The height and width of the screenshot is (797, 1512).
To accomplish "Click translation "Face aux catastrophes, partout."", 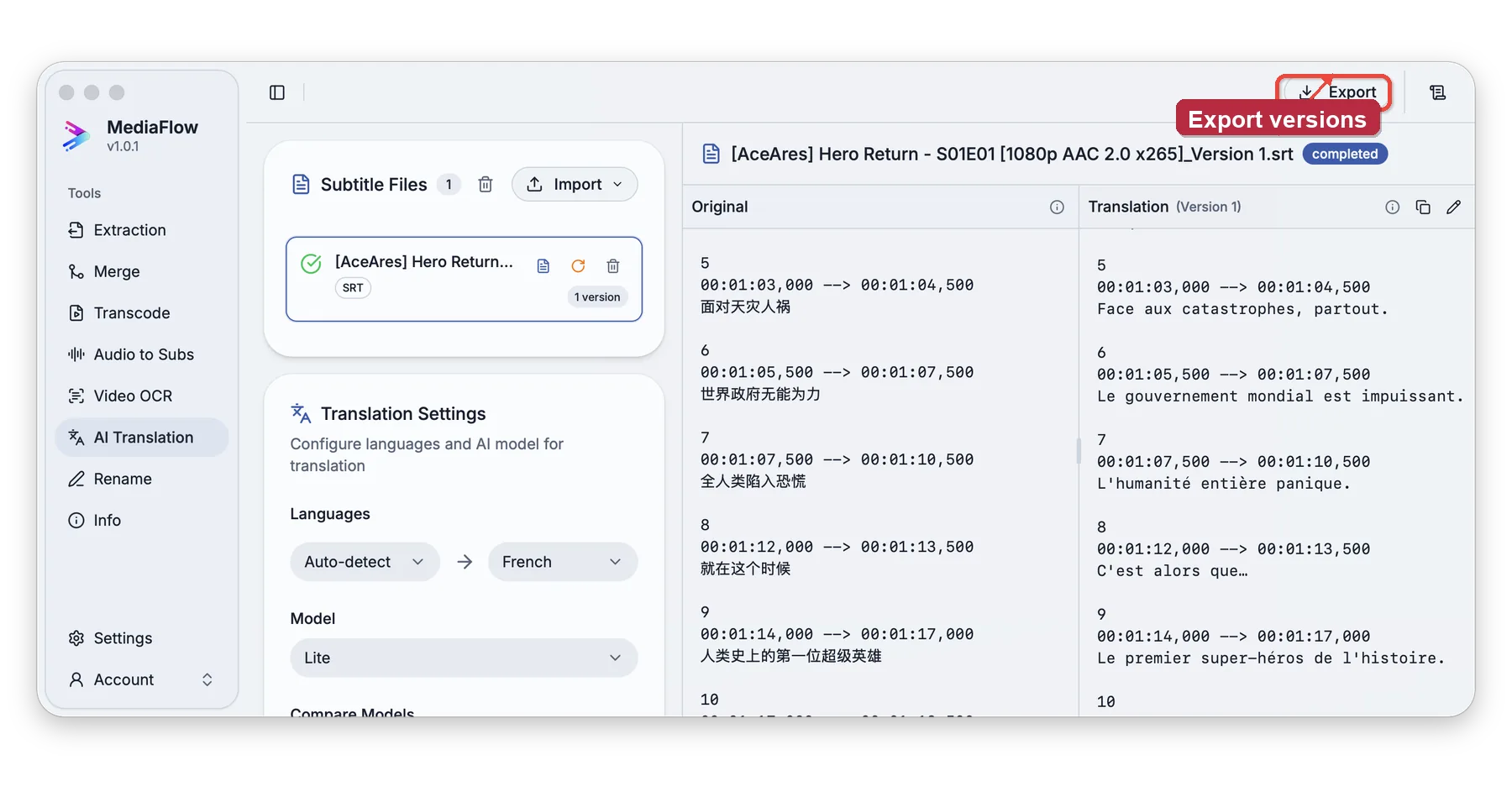I will point(1242,309).
